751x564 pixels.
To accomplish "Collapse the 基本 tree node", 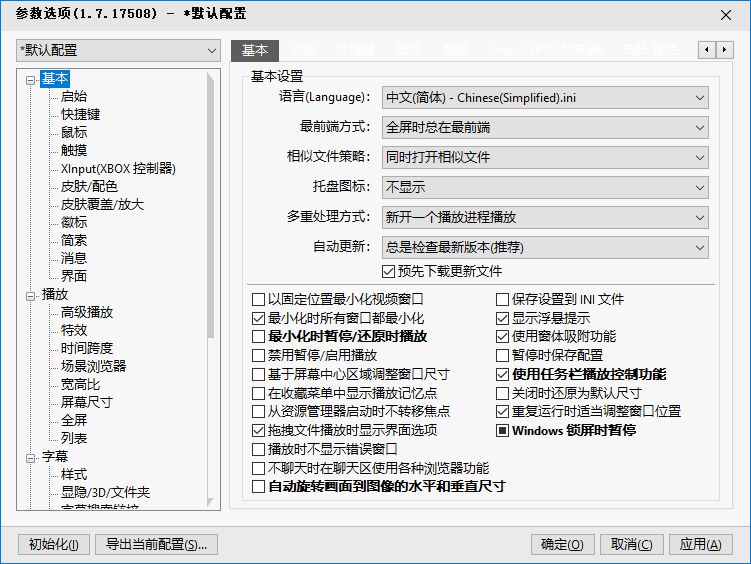I will point(31,80).
